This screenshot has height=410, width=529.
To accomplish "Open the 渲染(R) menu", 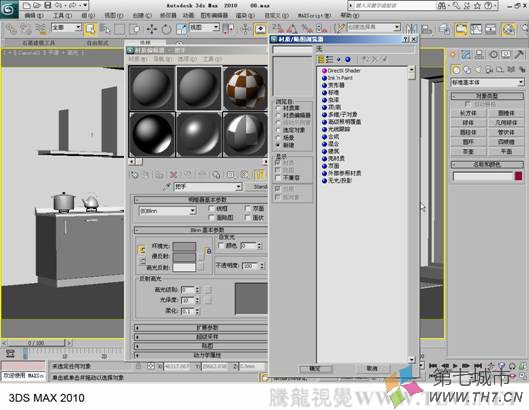I will [245, 16].
